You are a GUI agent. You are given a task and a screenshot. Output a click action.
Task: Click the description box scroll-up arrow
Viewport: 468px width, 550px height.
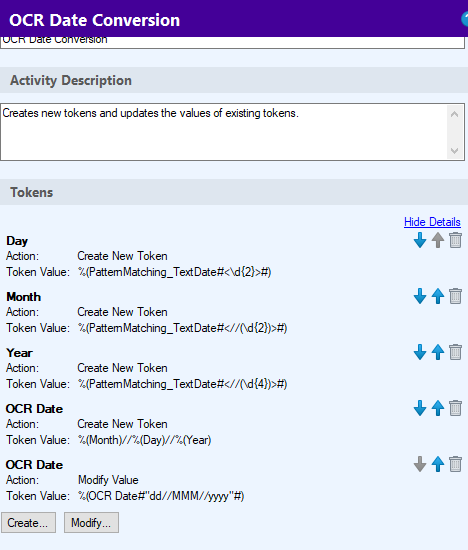(454, 114)
